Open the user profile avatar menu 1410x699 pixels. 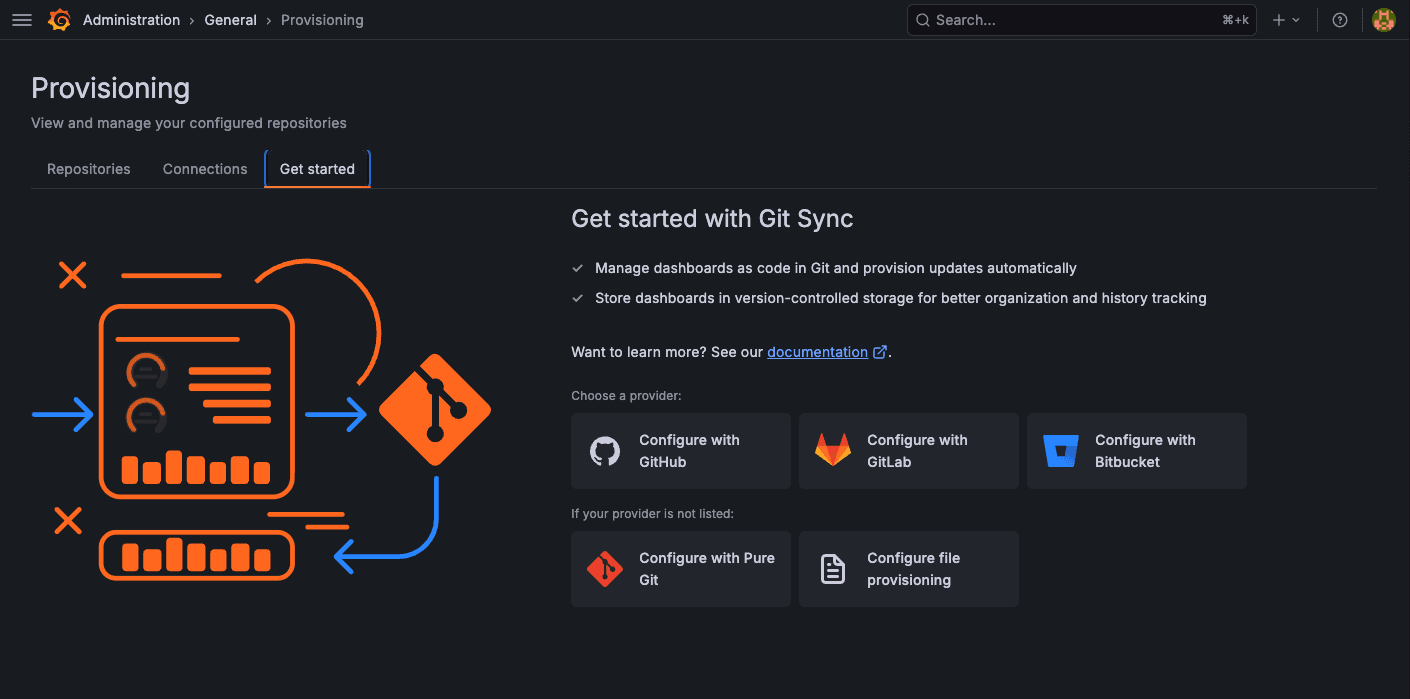[1383, 19]
